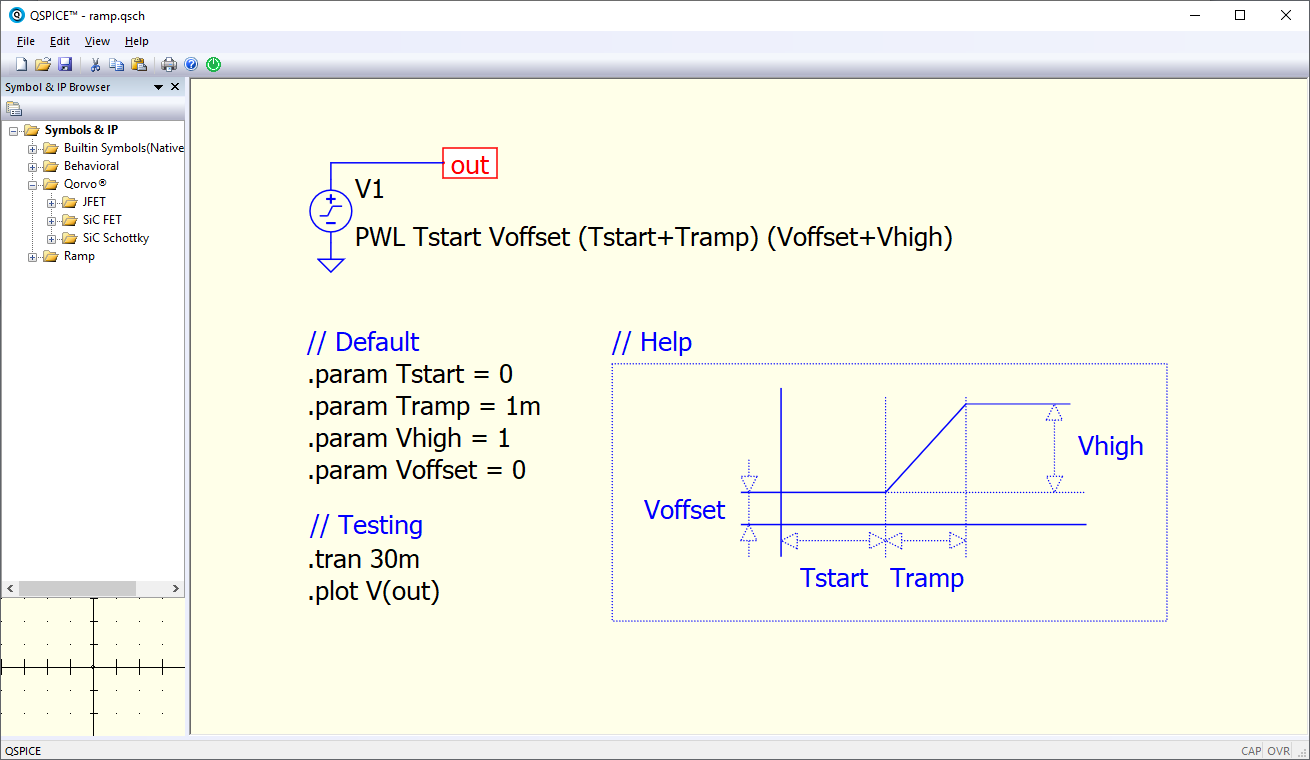Select '.param Tramp = 1m' directive

coord(424,406)
